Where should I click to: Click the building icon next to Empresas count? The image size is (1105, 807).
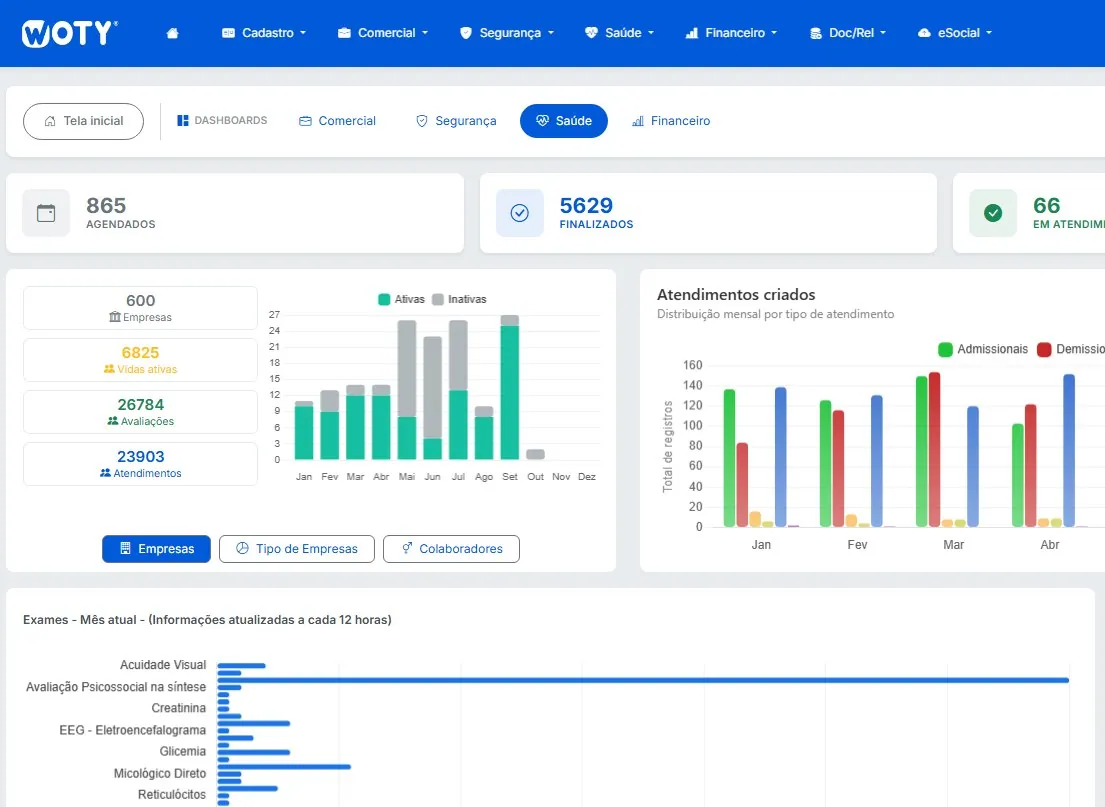[x=115, y=317]
